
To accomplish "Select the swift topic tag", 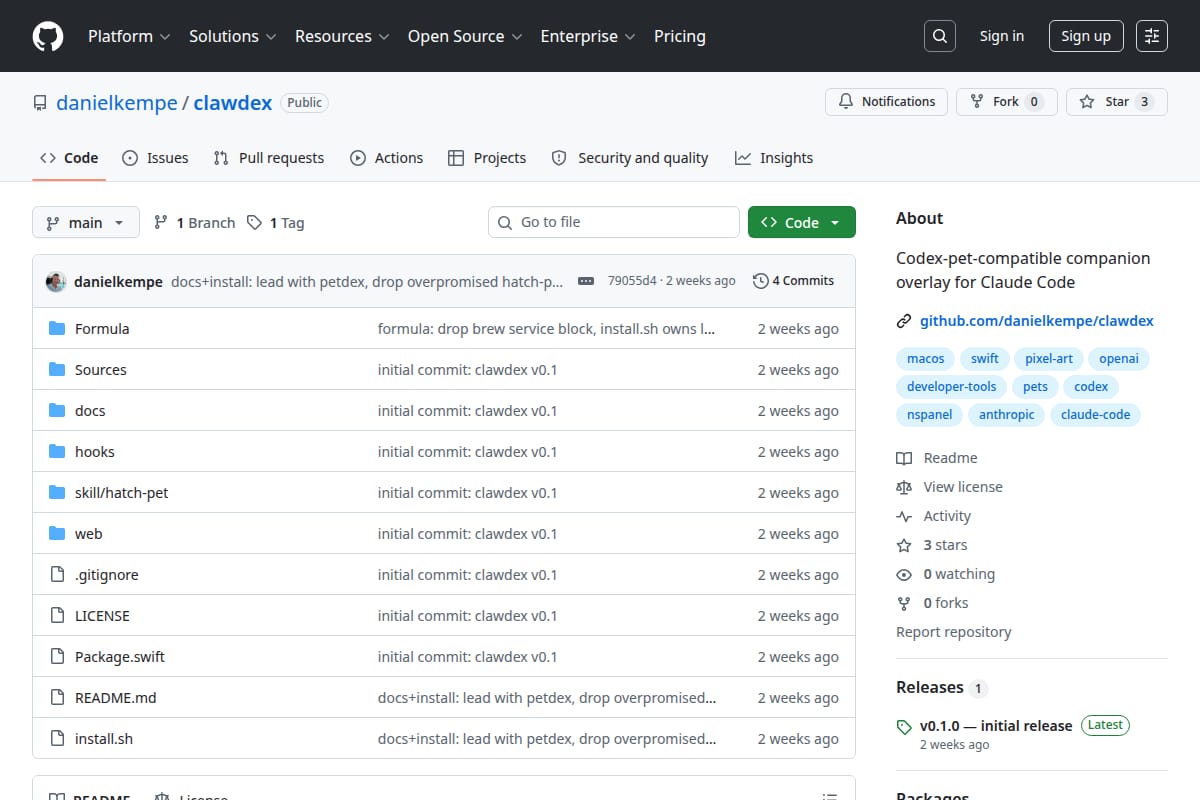I will [985, 358].
